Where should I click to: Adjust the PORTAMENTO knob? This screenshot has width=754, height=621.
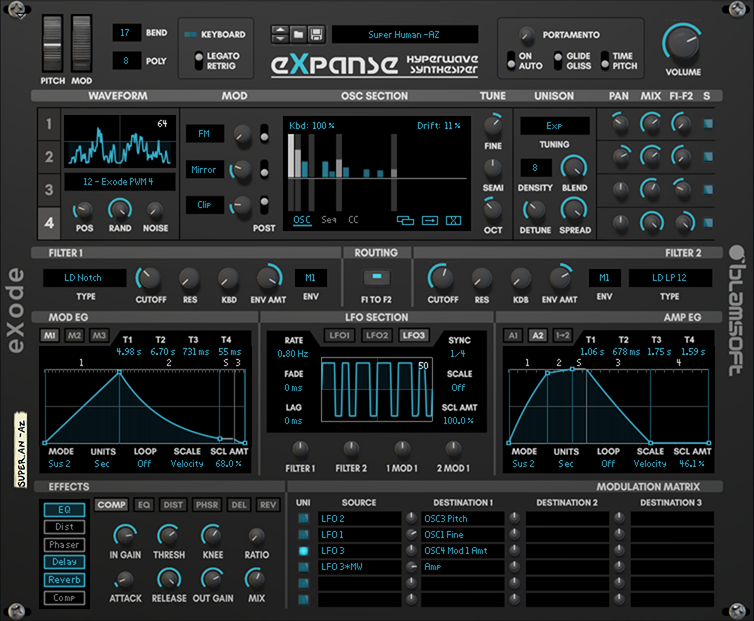coord(527,35)
